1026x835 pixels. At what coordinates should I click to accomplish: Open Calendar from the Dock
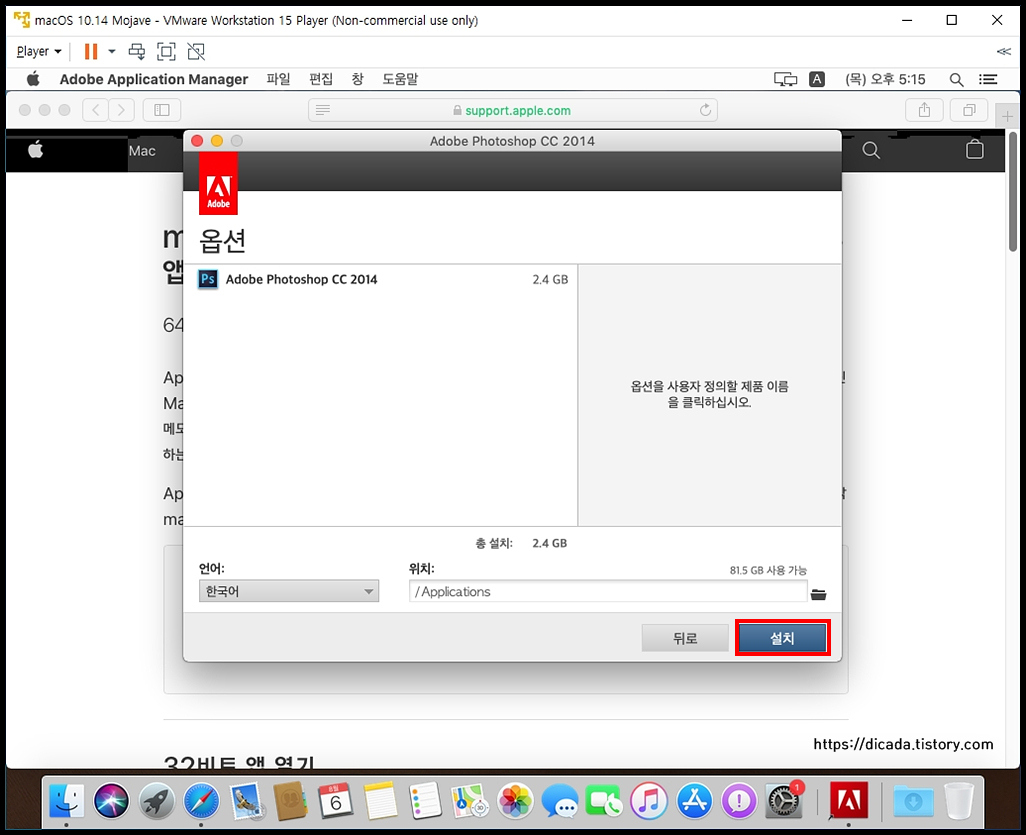pyautogui.click(x=336, y=800)
